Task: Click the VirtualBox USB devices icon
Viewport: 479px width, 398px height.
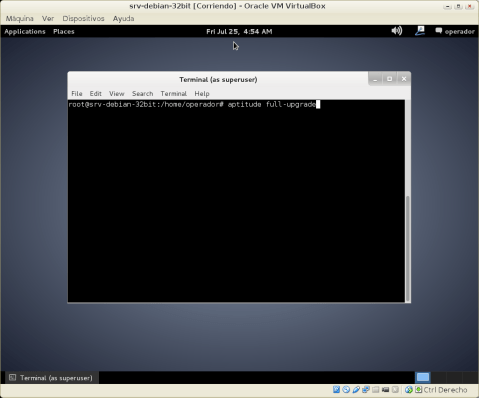Action: (356, 390)
